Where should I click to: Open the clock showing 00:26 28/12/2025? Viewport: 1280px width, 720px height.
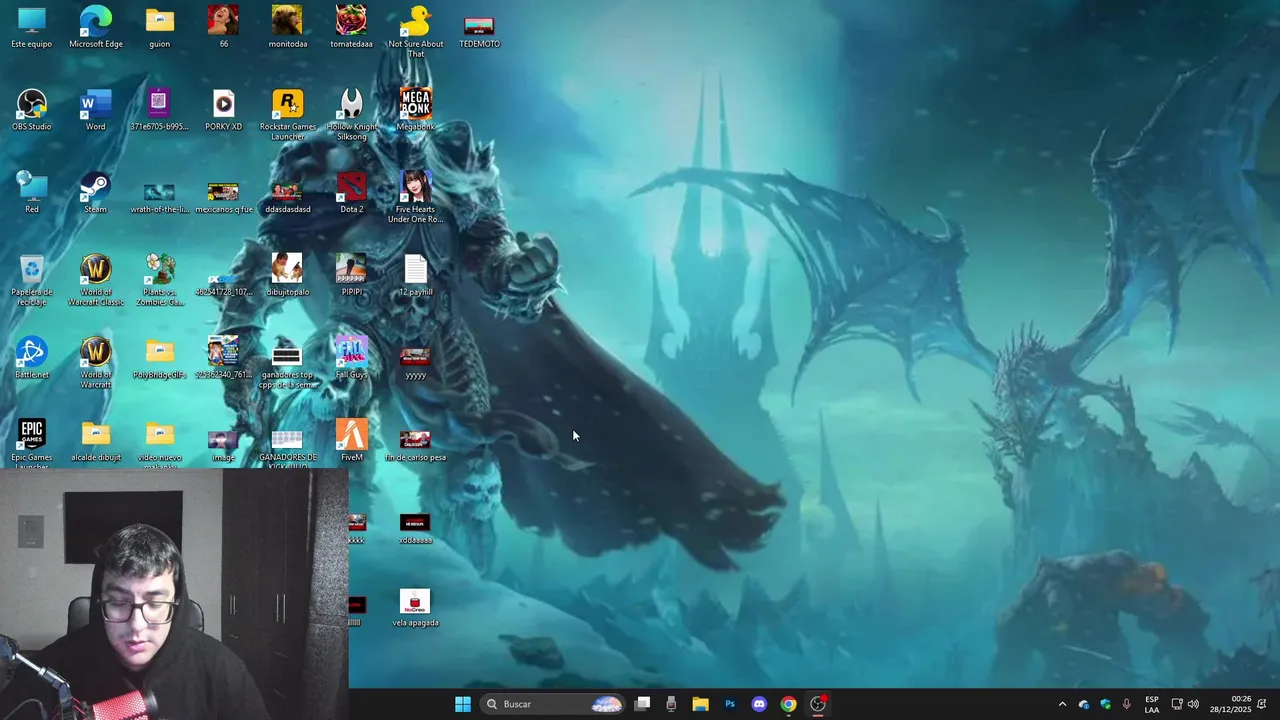click(x=1230, y=704)
